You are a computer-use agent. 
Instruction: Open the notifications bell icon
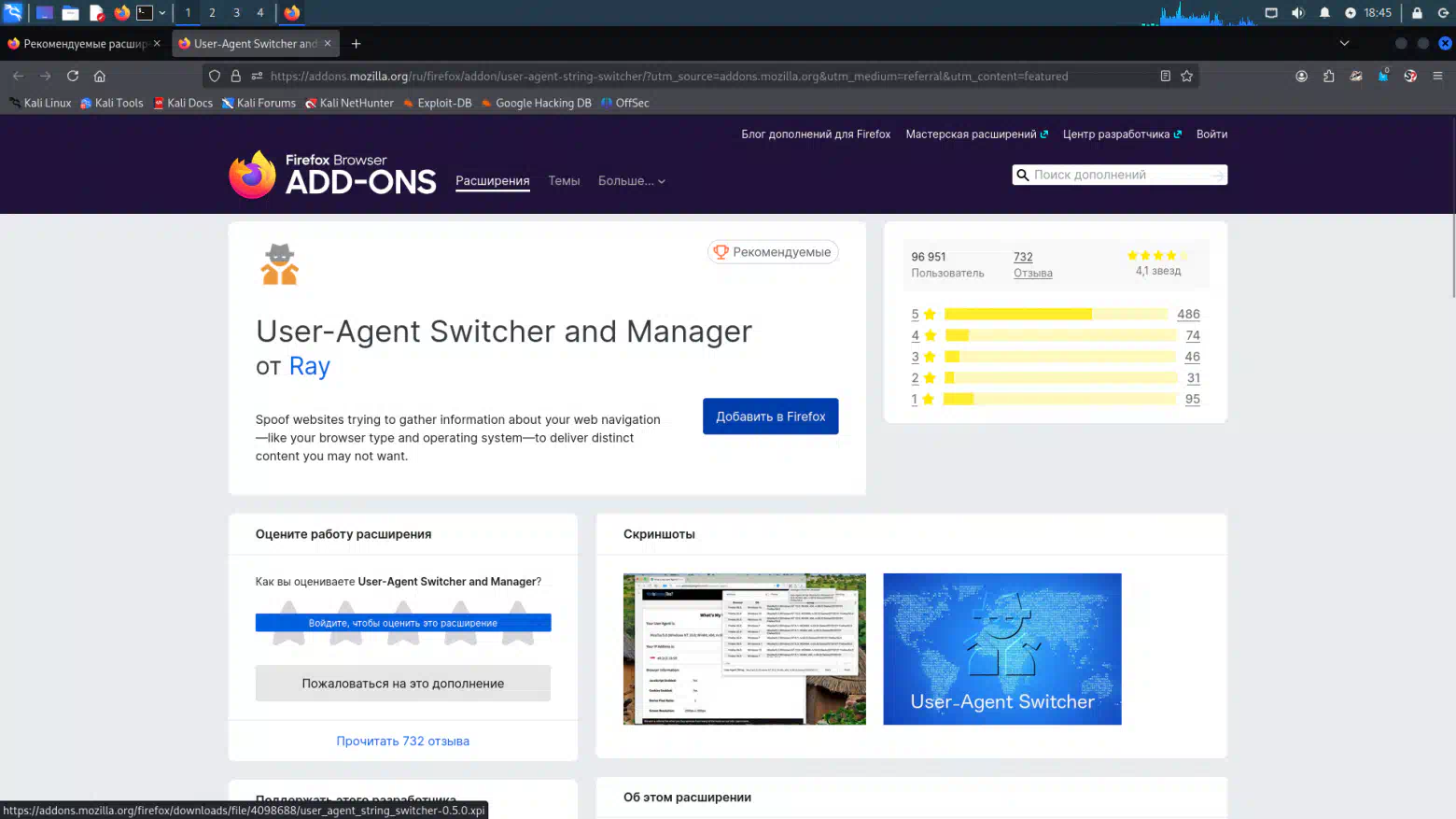(x=1324, y=13)
